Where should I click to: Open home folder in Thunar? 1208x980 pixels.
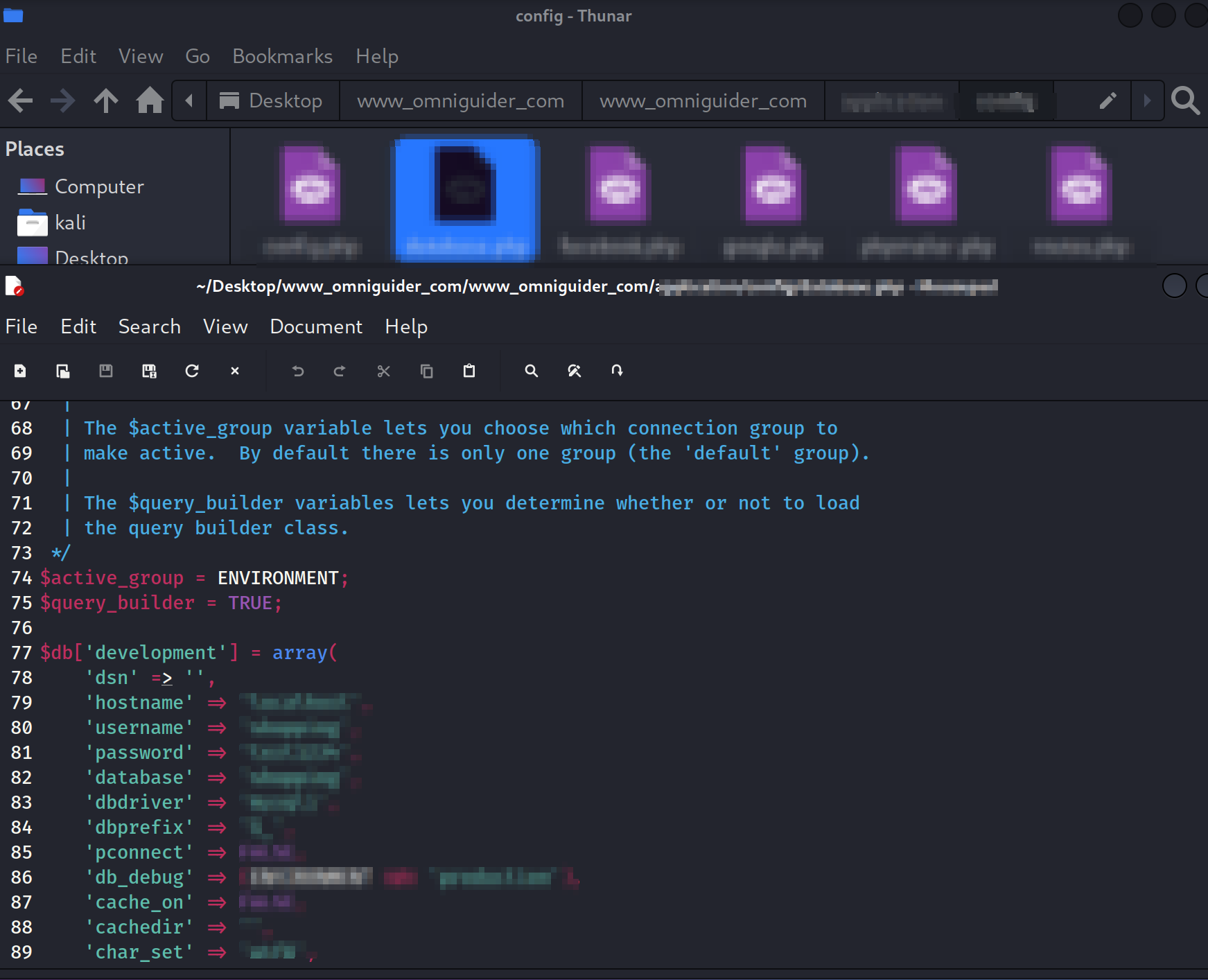pyautogui.click(x=150, y=101)
